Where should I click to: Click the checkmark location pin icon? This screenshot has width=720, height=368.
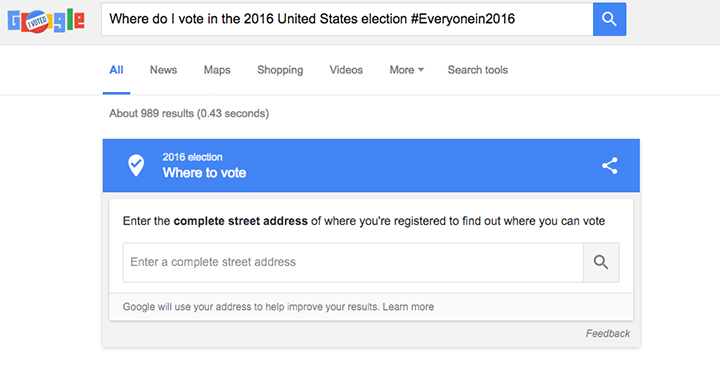(x=136, y=165)
